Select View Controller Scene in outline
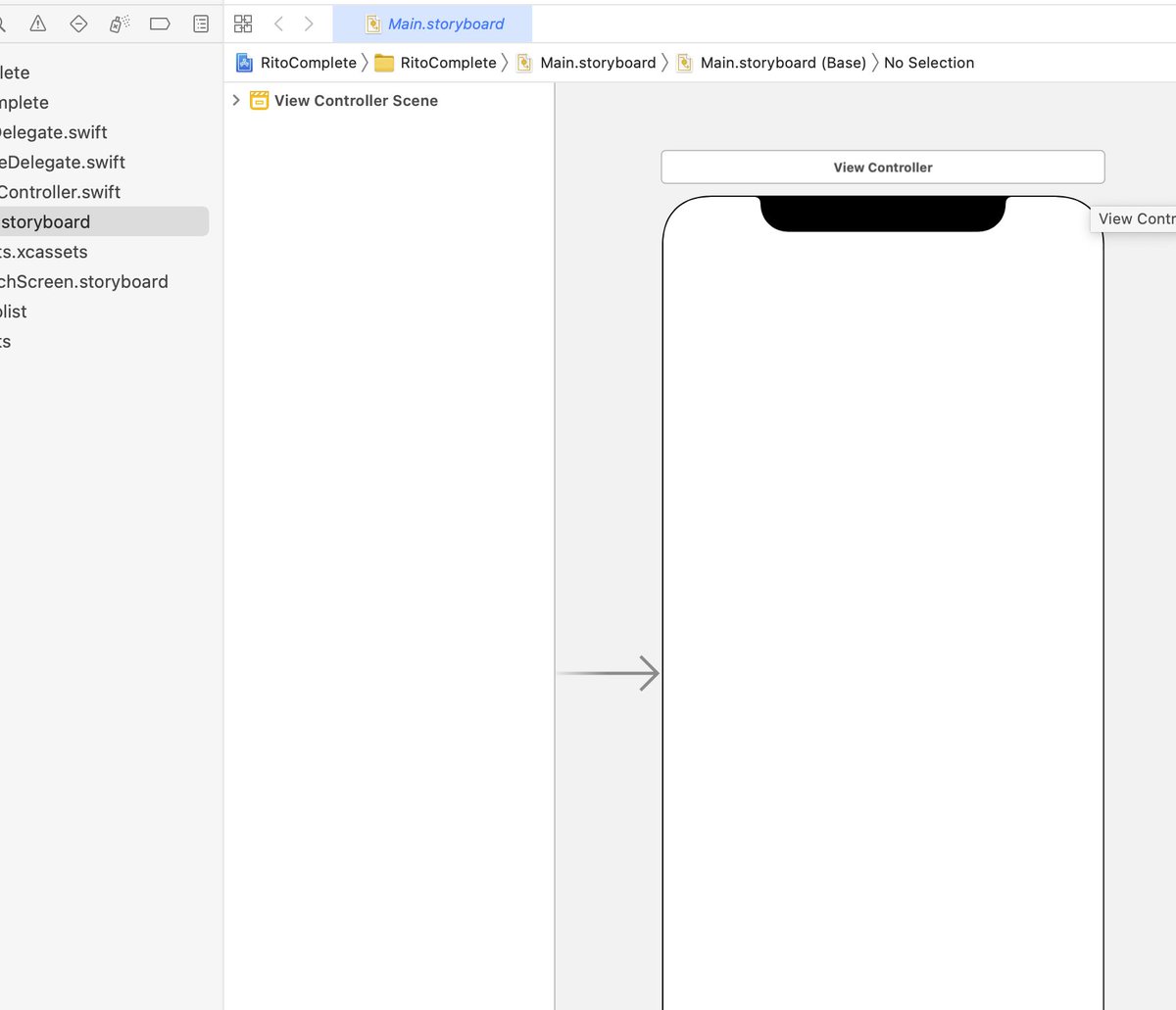Screen dimensions: 1176x1010 click(x=356, y=101)
